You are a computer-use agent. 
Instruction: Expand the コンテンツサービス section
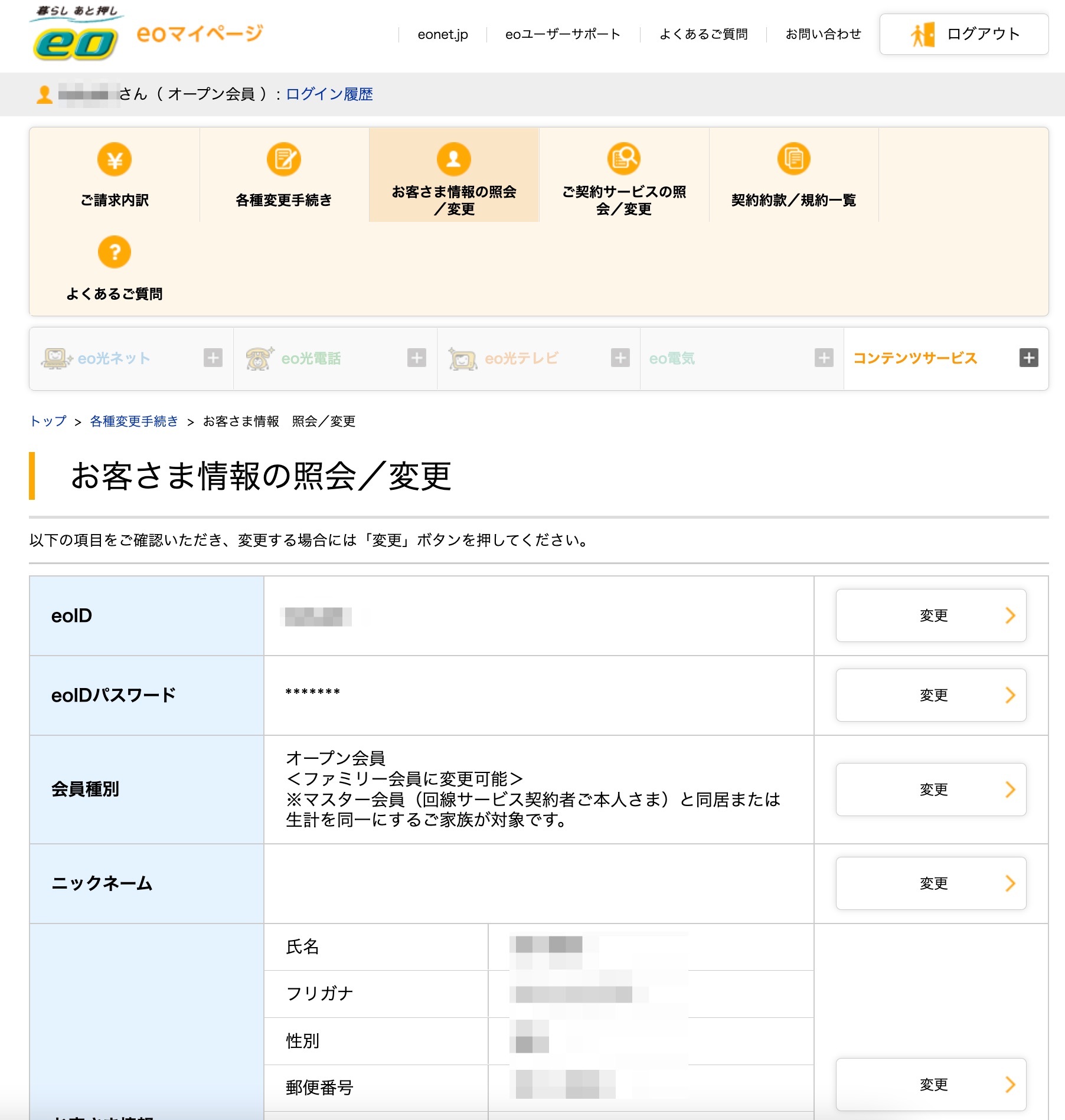coord(1028,358)
